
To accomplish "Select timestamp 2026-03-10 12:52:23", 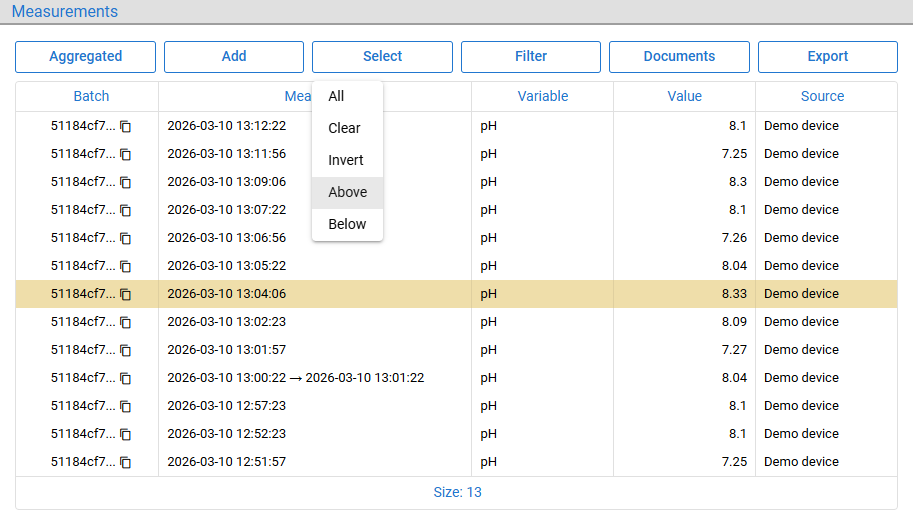I will (227, 434).
